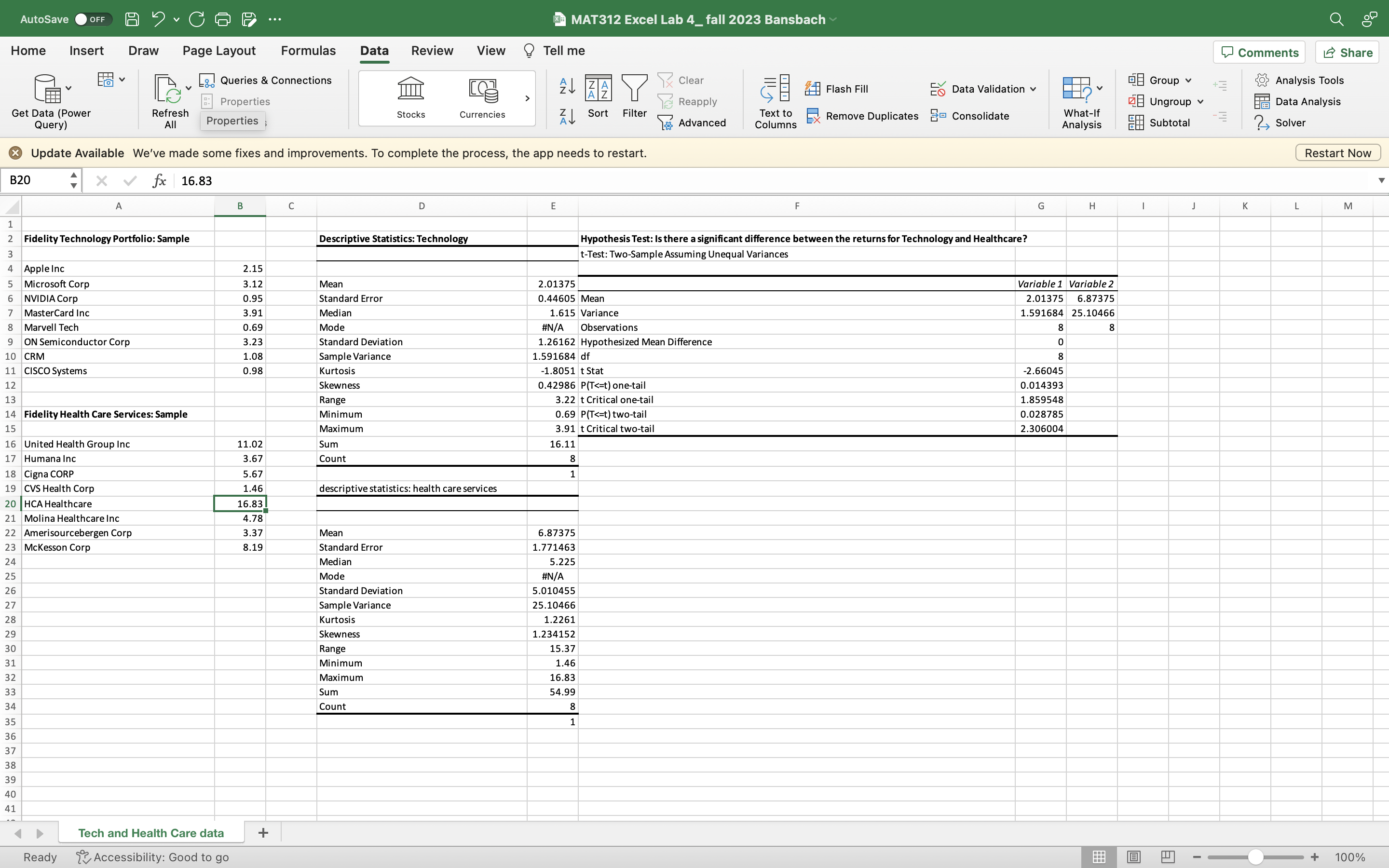Open the Data Analysis tool
The image size is (1389, 868).
tap(1298, 102)
